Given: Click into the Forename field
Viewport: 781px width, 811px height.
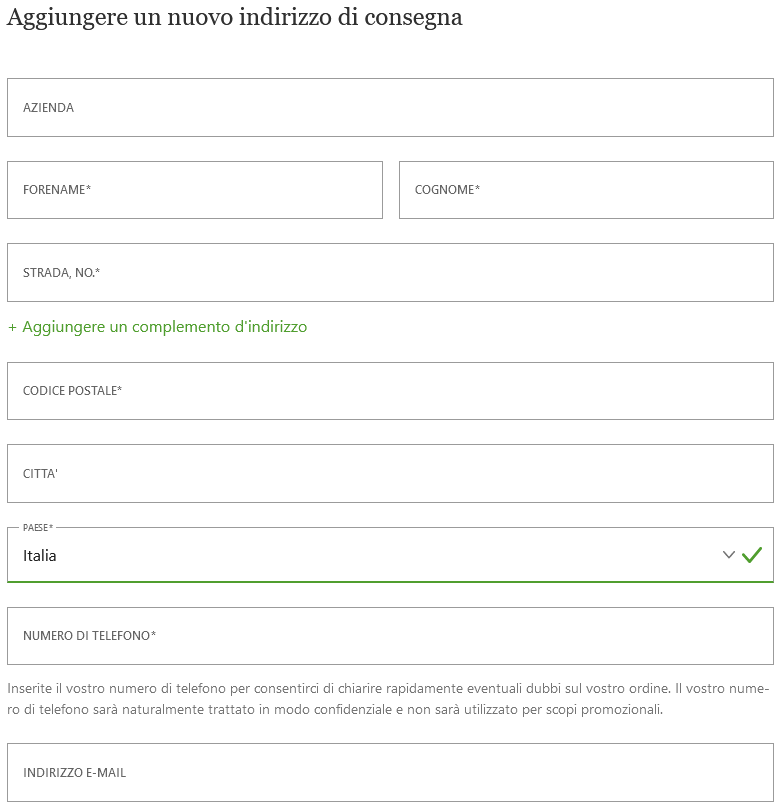Looking at the screenshot, I should click(x=195, y=190).
